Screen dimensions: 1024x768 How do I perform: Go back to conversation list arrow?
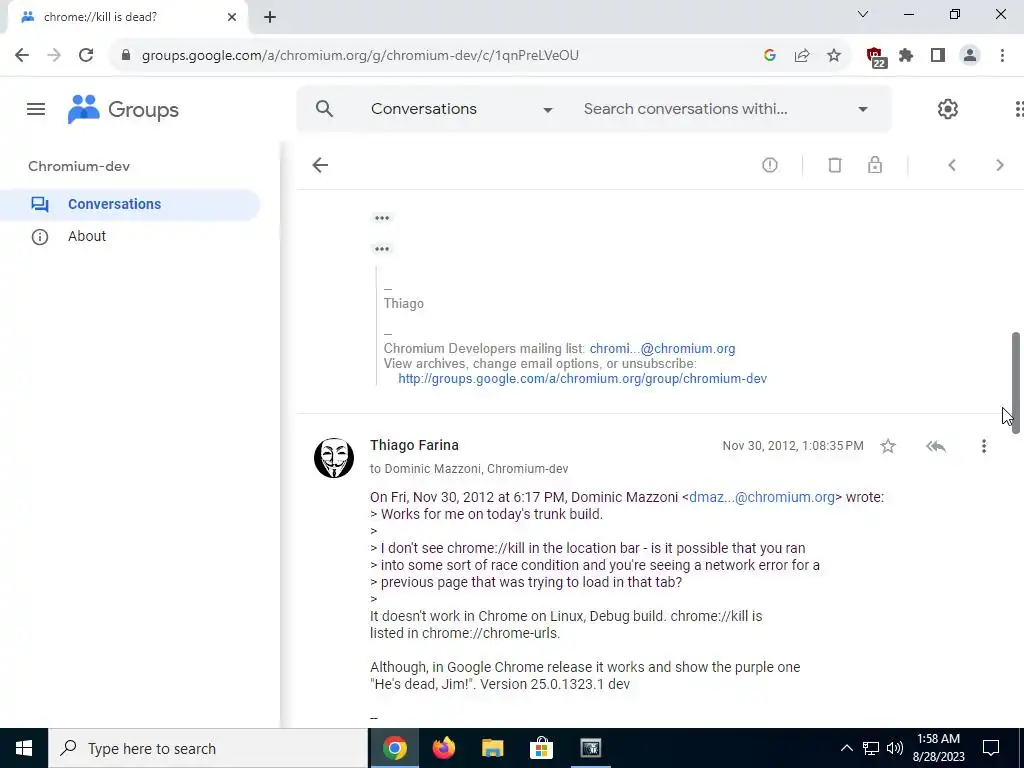tap(320, 165)
